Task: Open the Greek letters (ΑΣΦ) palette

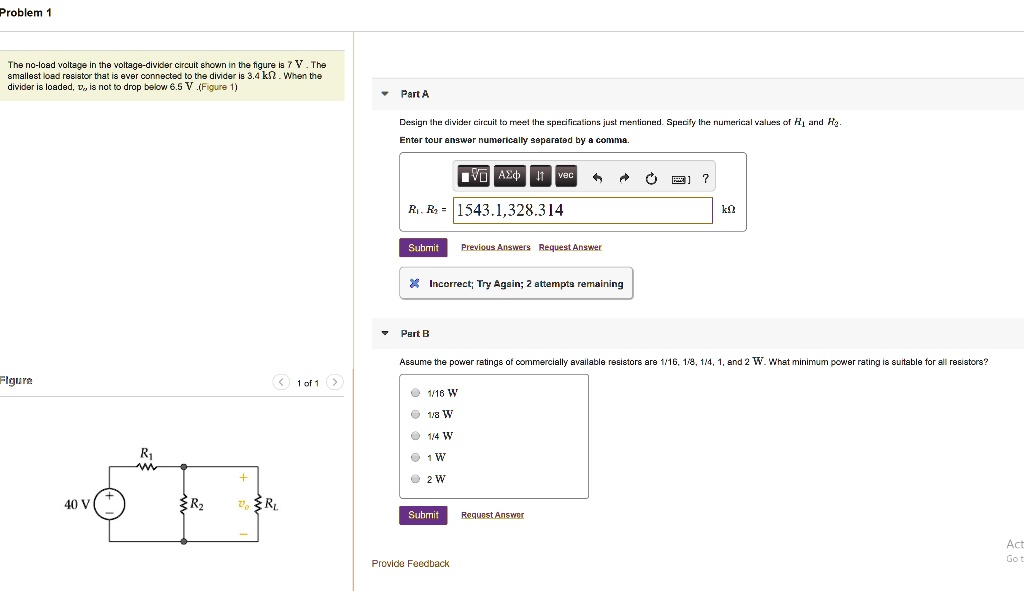Action: 509,175
